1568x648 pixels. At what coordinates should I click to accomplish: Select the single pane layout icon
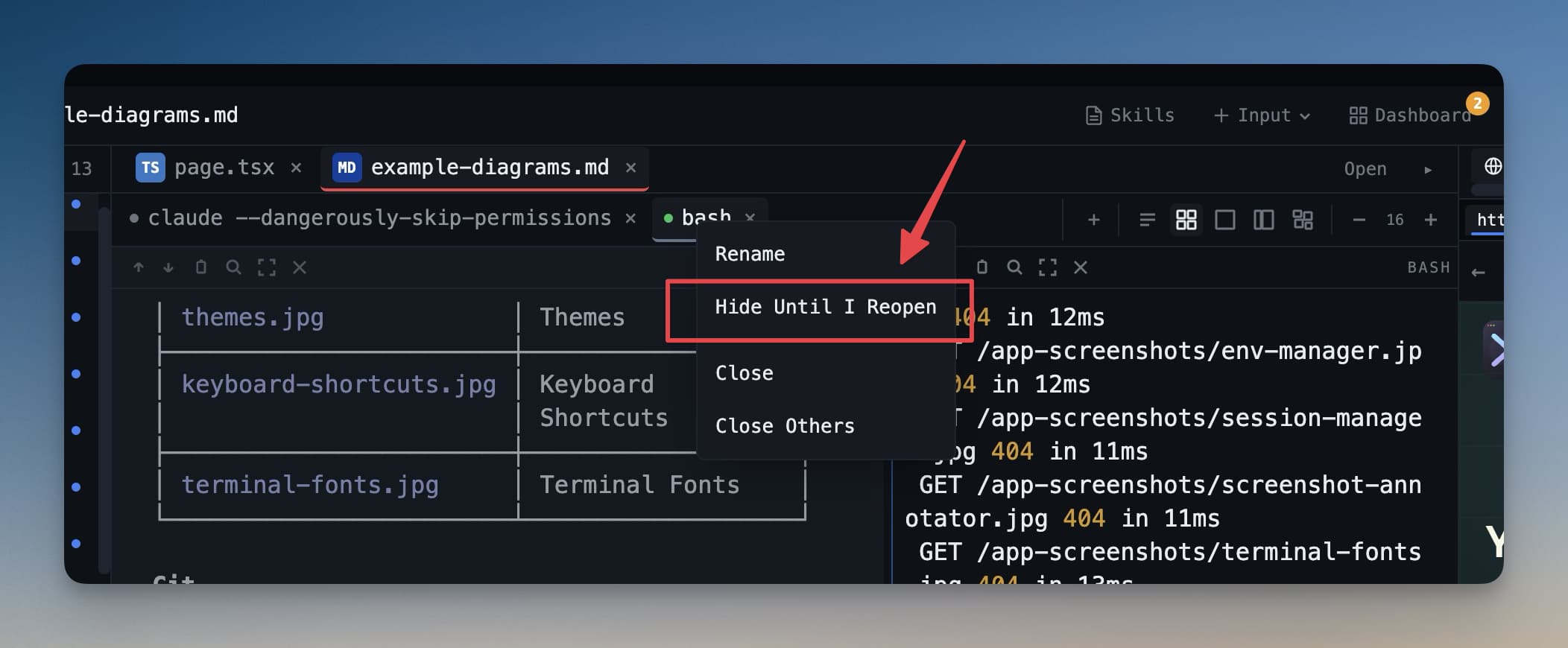(1224, 220)
